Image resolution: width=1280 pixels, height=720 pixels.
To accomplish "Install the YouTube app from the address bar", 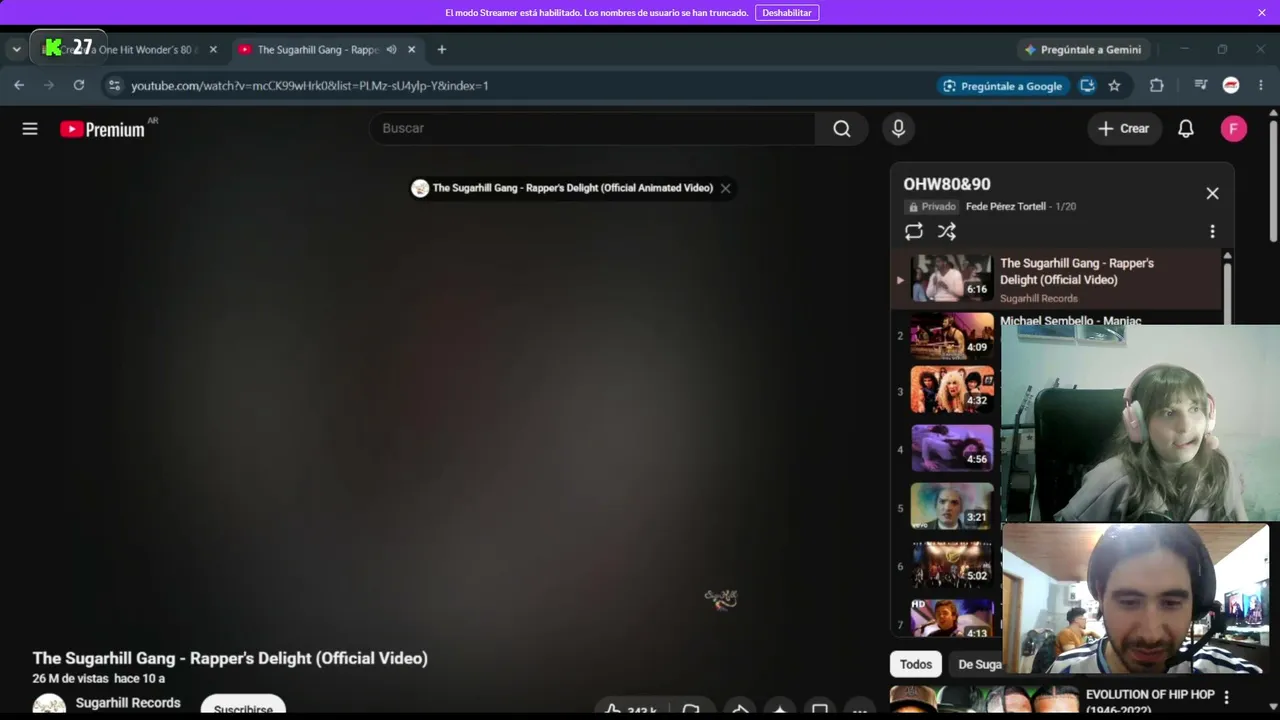I will tap(1087, 85).
